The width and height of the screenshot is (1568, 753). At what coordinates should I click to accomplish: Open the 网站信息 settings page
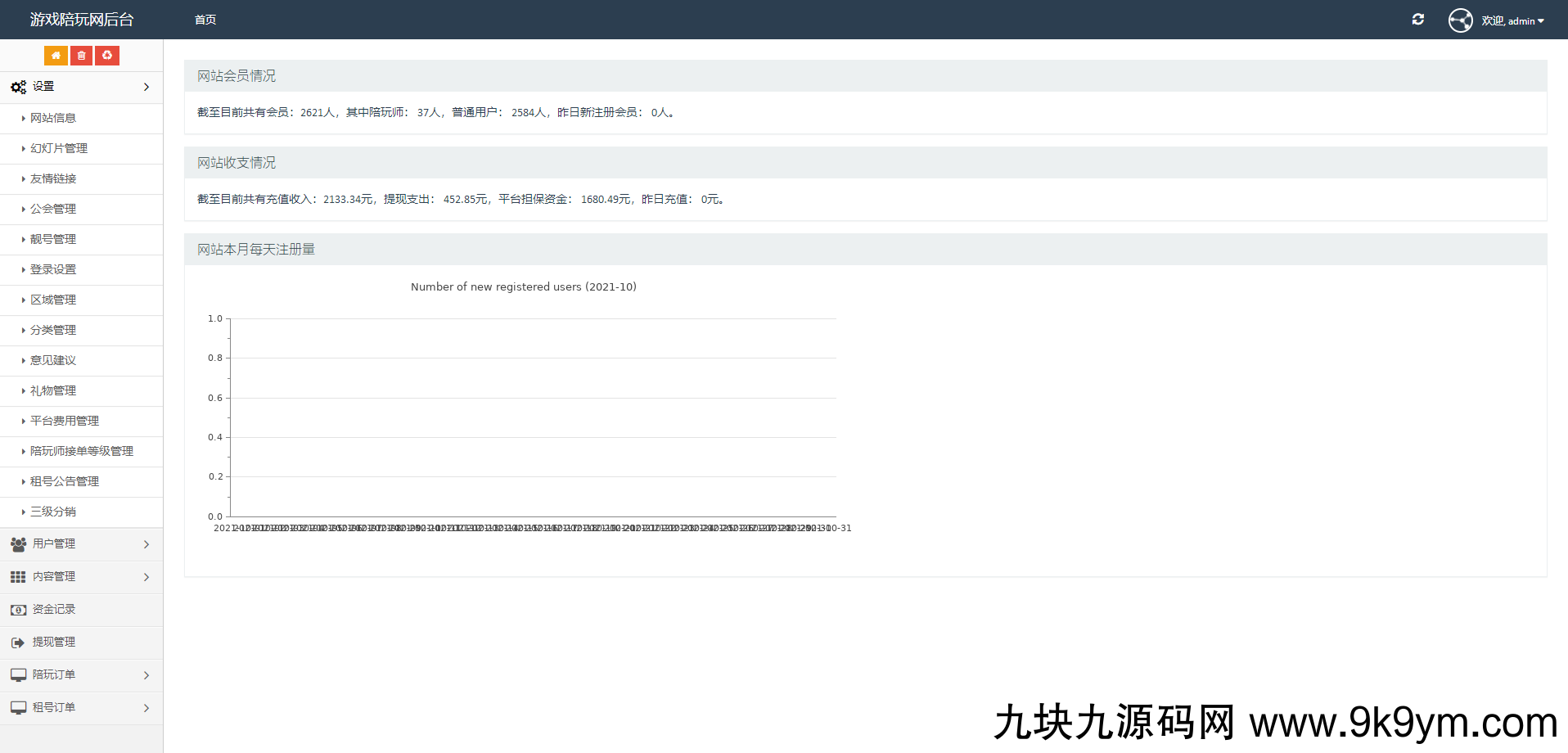[x=54, y=118]
